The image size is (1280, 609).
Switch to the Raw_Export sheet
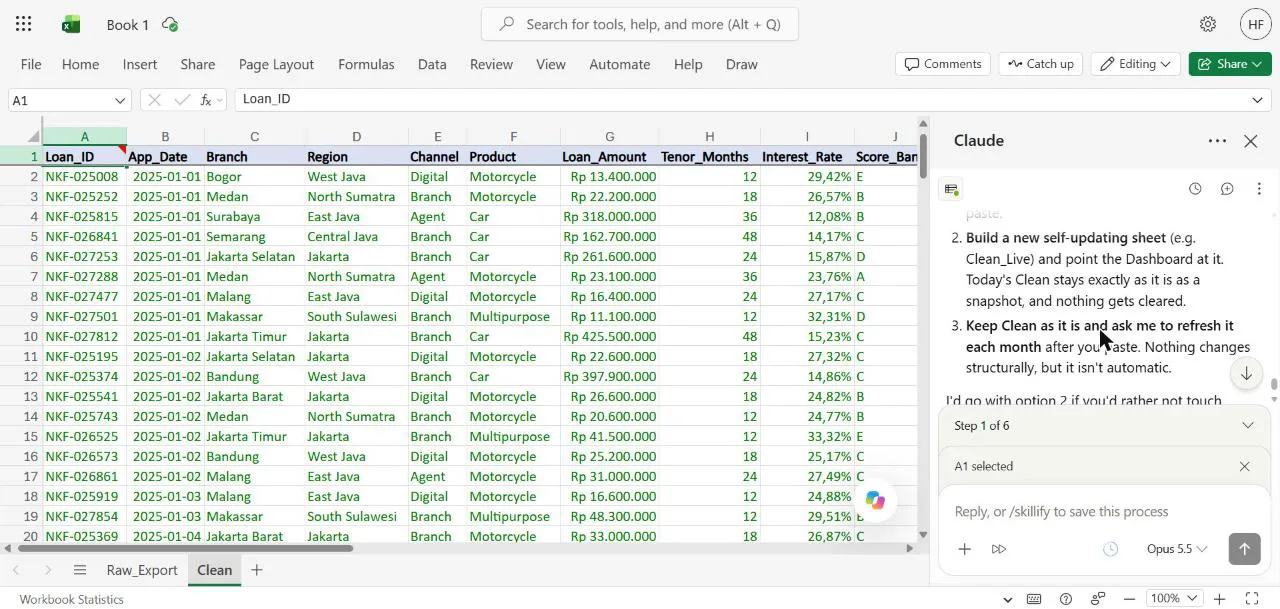click(x=142, y=570)
